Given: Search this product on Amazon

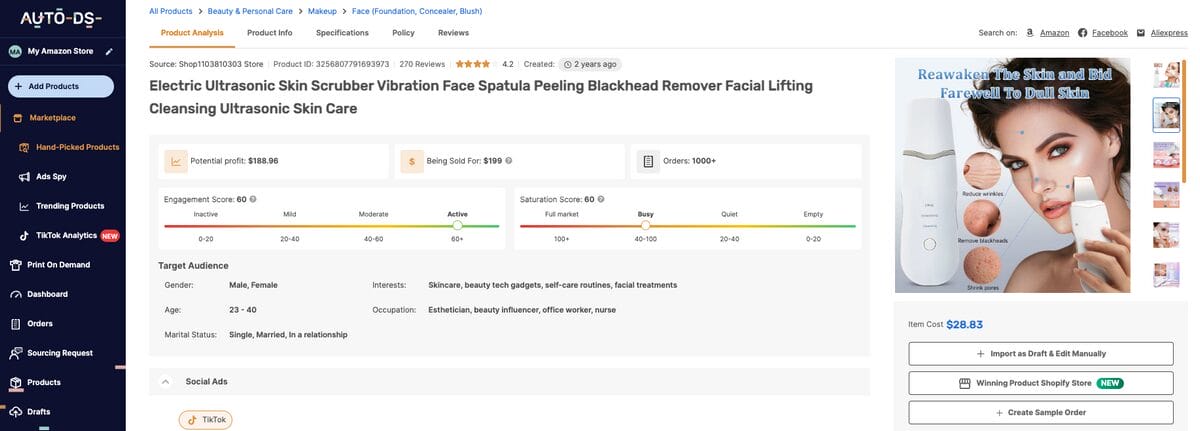Looking at the screenshot, I should (x=1054, y=33).
